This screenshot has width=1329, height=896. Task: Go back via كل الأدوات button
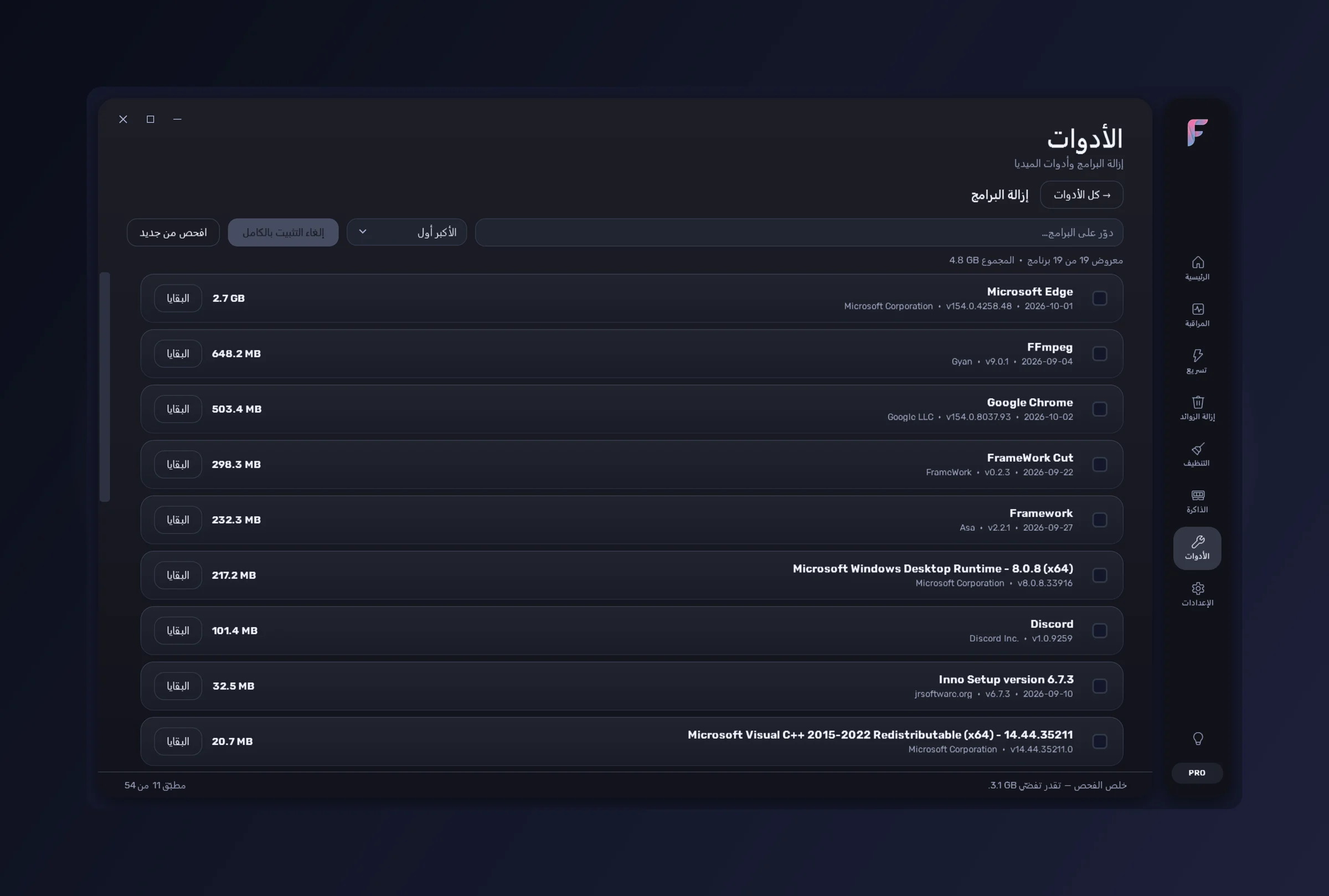1081,195
